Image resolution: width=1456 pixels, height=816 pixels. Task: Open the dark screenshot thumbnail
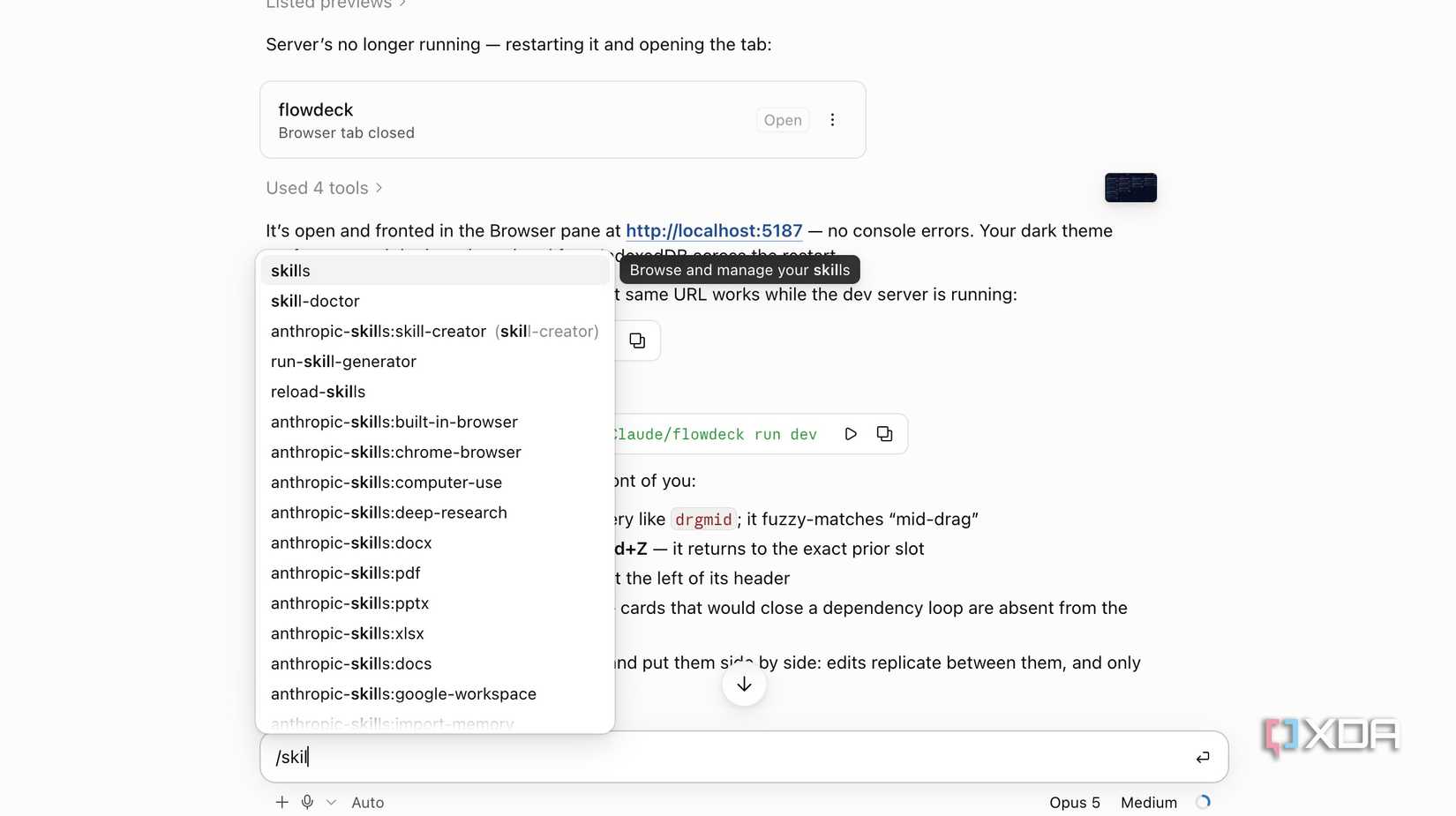point(1130,187)
